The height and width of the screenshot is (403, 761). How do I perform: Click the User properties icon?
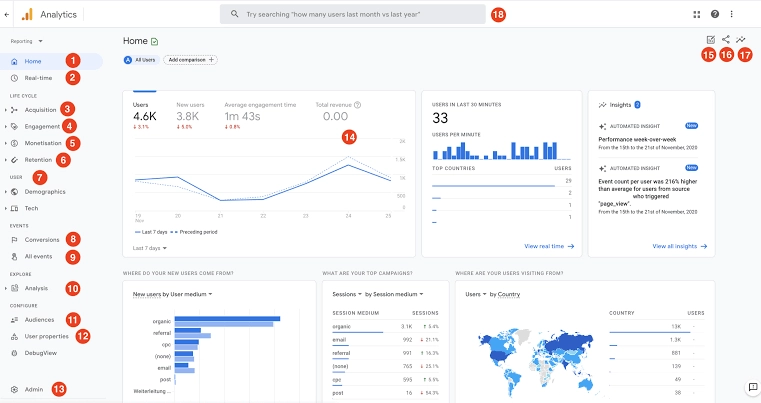pos(15,336)
